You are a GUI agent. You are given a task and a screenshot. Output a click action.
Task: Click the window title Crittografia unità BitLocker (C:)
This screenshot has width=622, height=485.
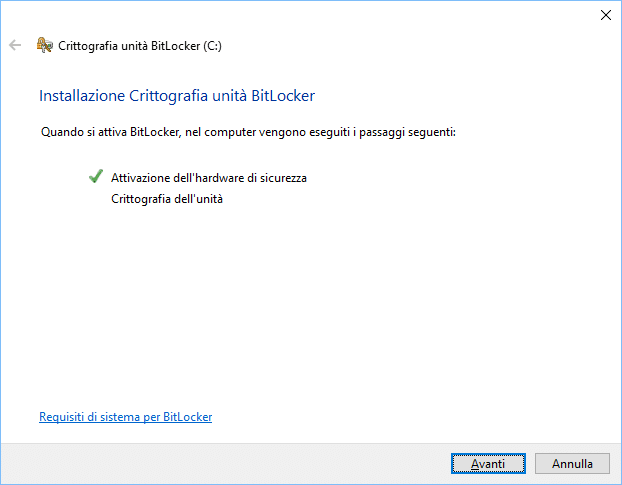141,46
